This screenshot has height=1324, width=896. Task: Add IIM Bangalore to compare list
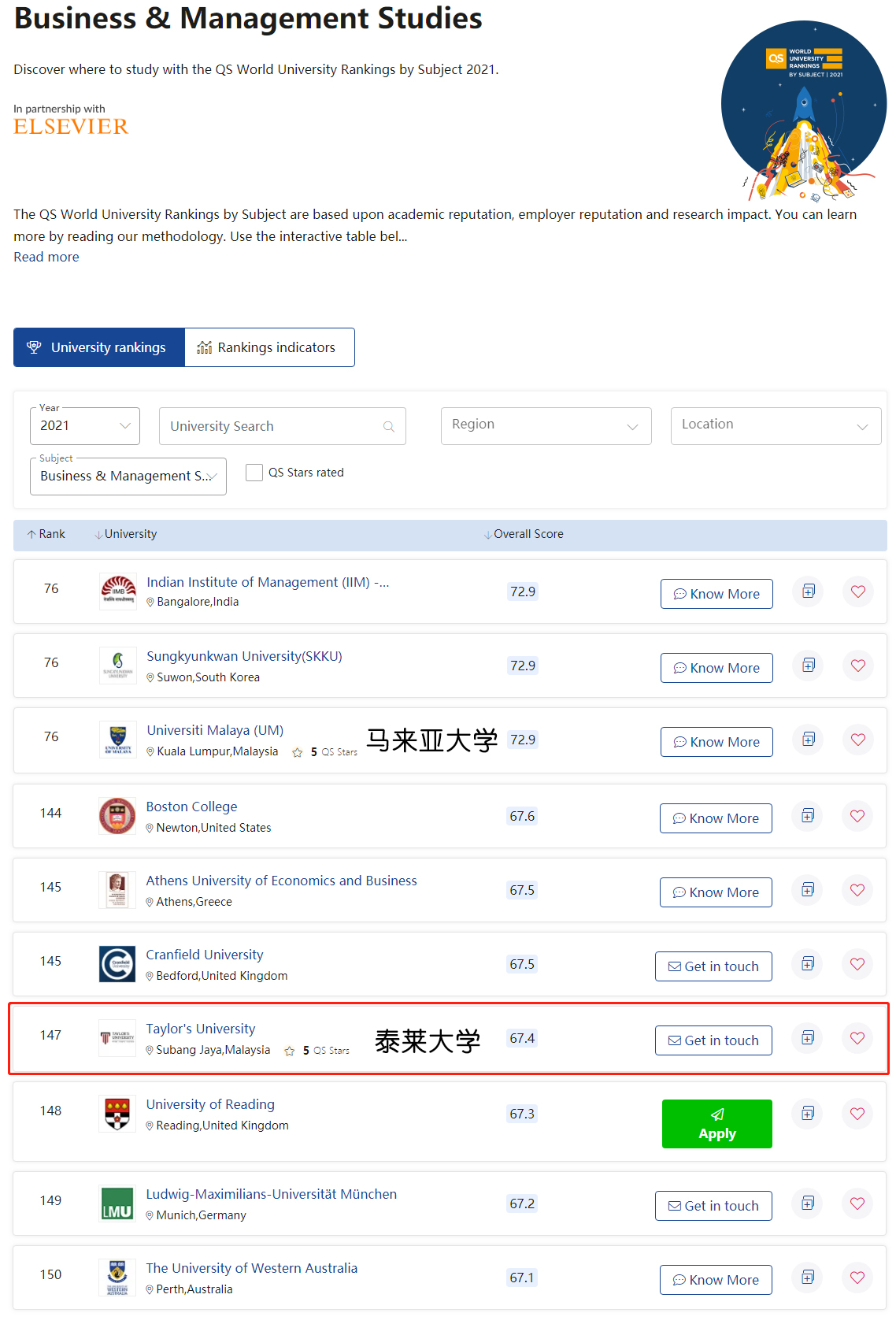tap(809, 592)
